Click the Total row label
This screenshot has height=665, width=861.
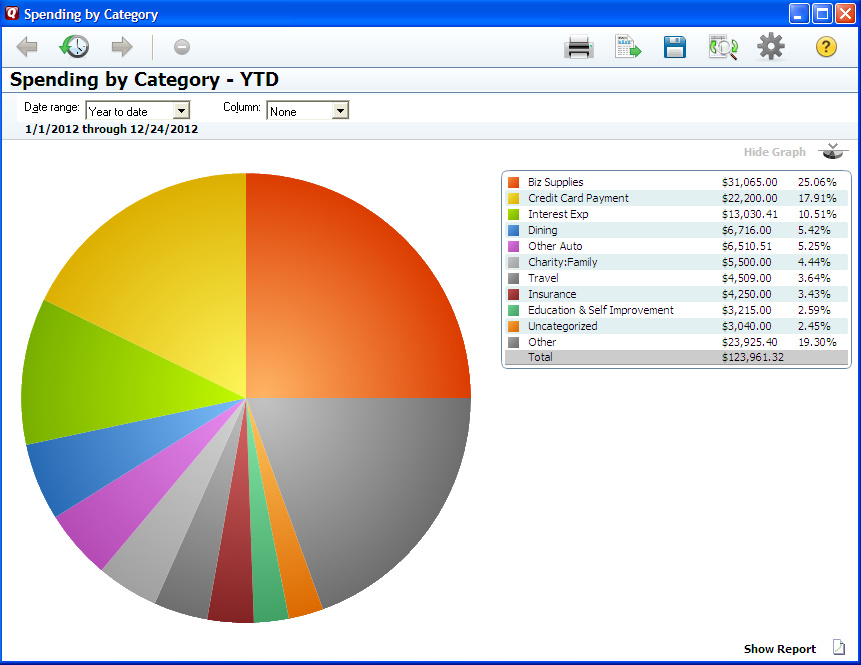540,357
